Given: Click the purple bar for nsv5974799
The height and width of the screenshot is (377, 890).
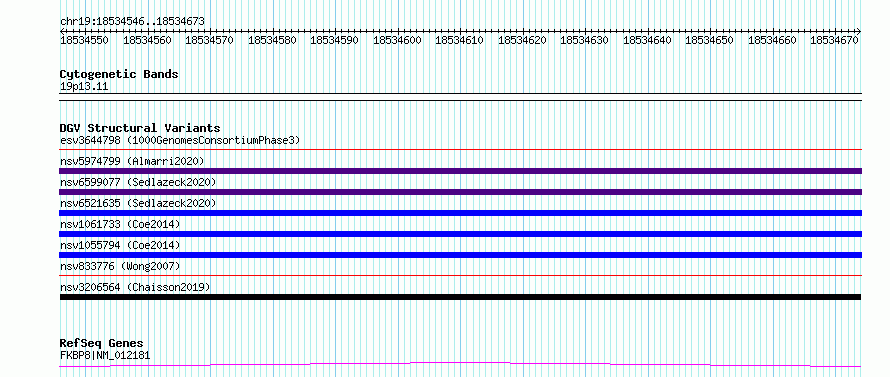Looking at the screenshot, I should pyautogui.click(x=460, y=171).
